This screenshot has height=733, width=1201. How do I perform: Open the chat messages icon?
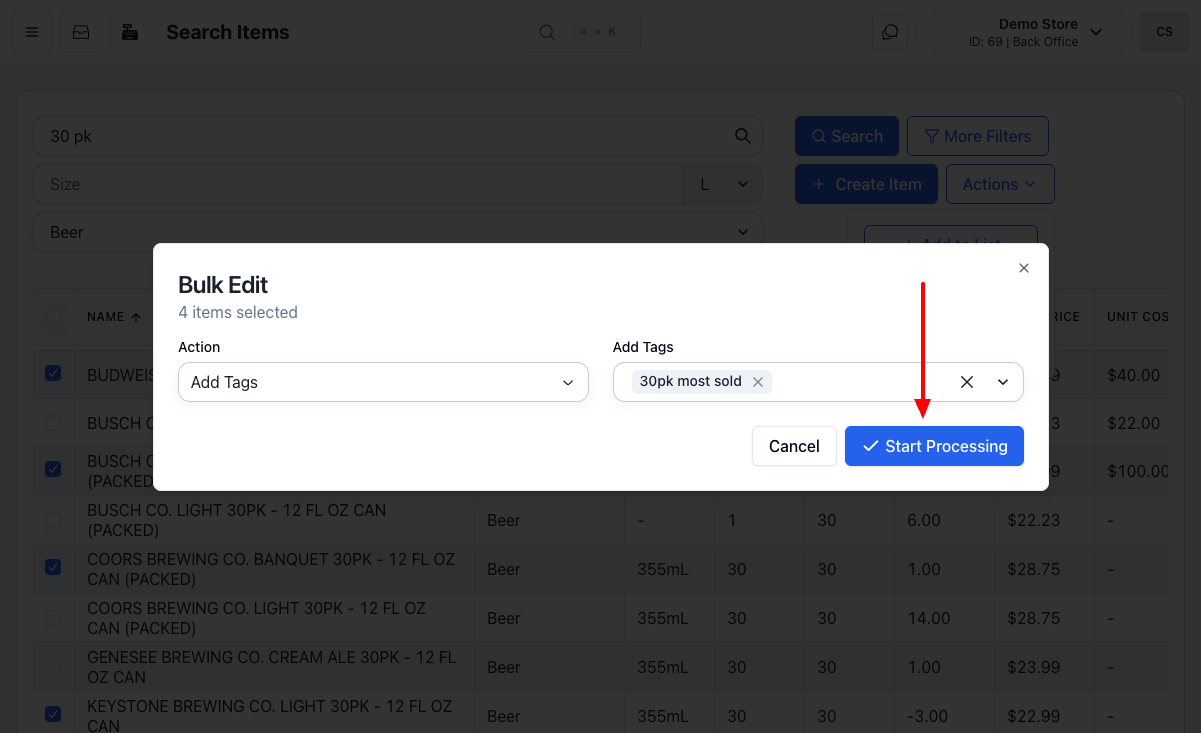click(890, 32)
